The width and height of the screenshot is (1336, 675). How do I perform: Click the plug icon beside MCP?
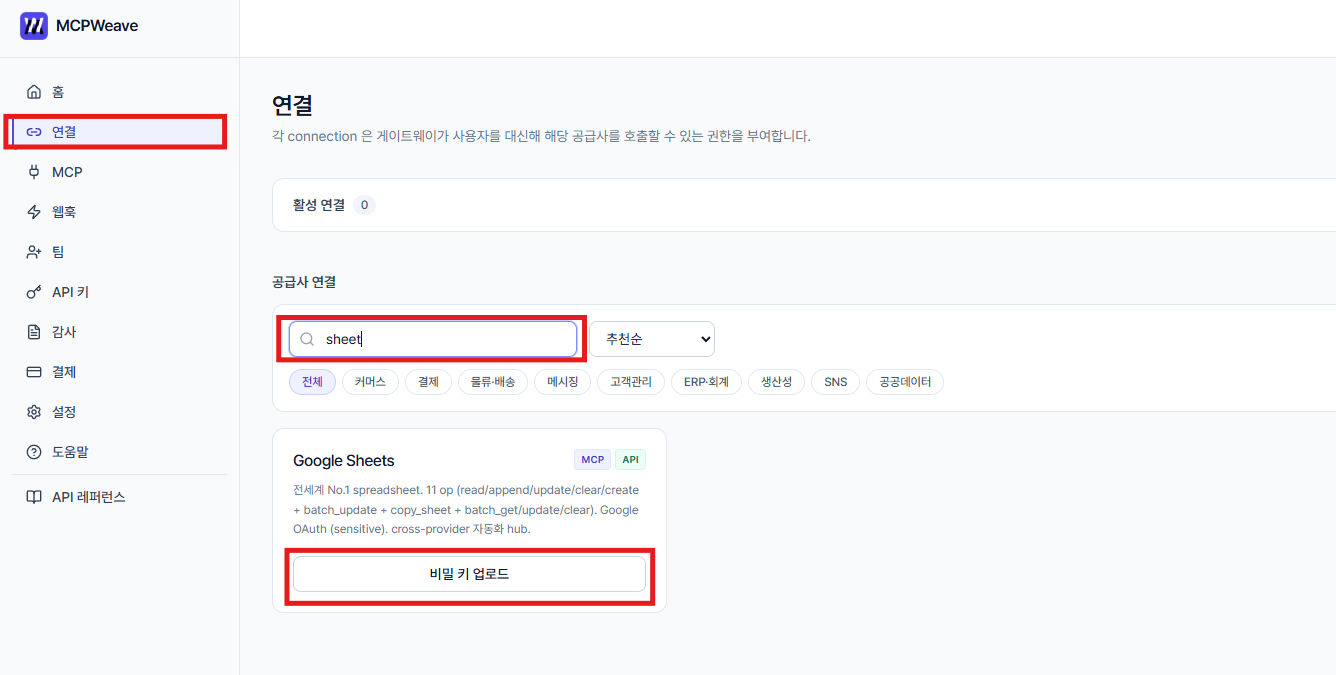click(34, 172)
